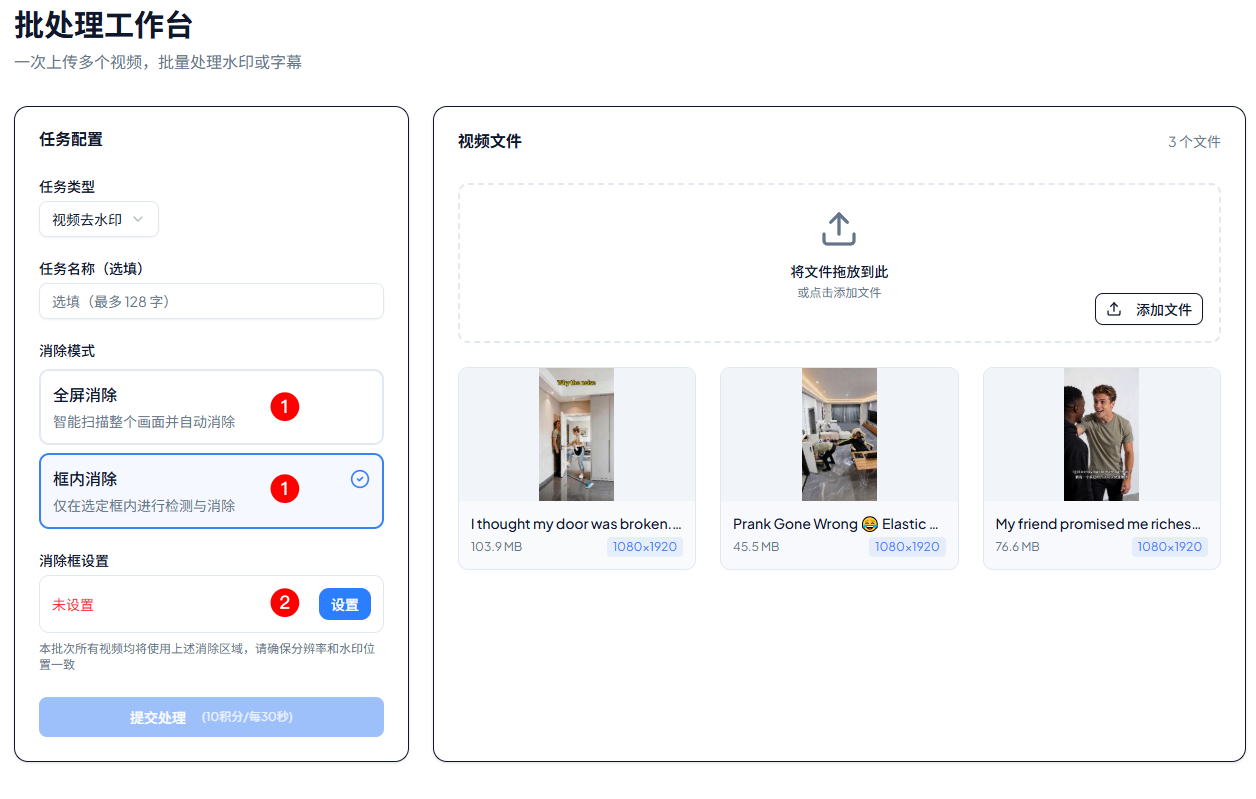
Task: Open thumbnail of "Prank Gone Wrong" video
Action: tap(839, 434)
